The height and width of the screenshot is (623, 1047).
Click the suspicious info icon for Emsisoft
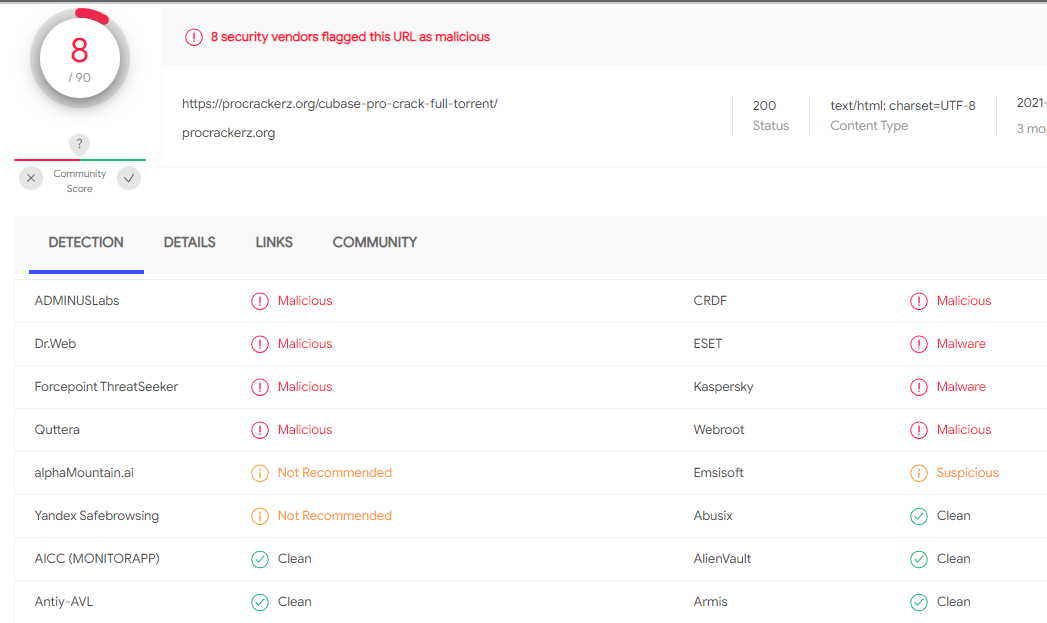pyautogui.click(x=919, y=473)
